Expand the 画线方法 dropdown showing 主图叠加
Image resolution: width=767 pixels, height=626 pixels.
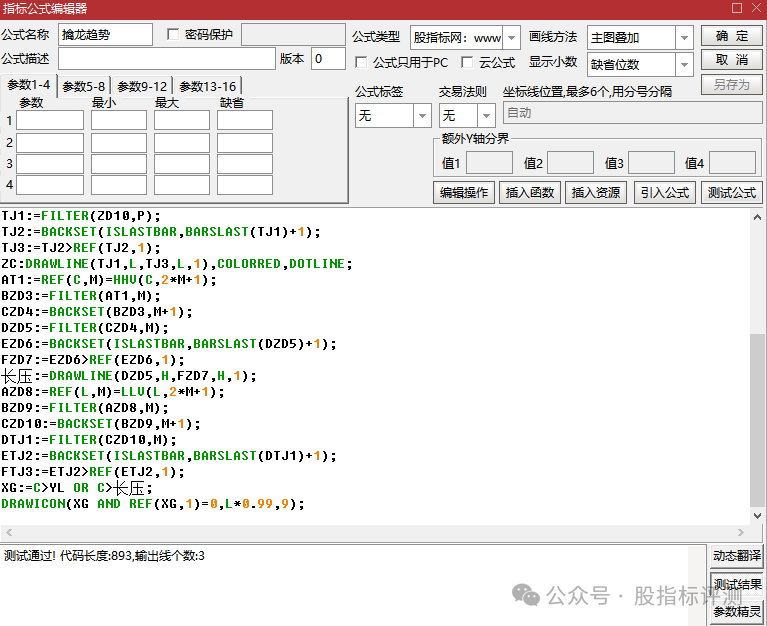[684, 38]
